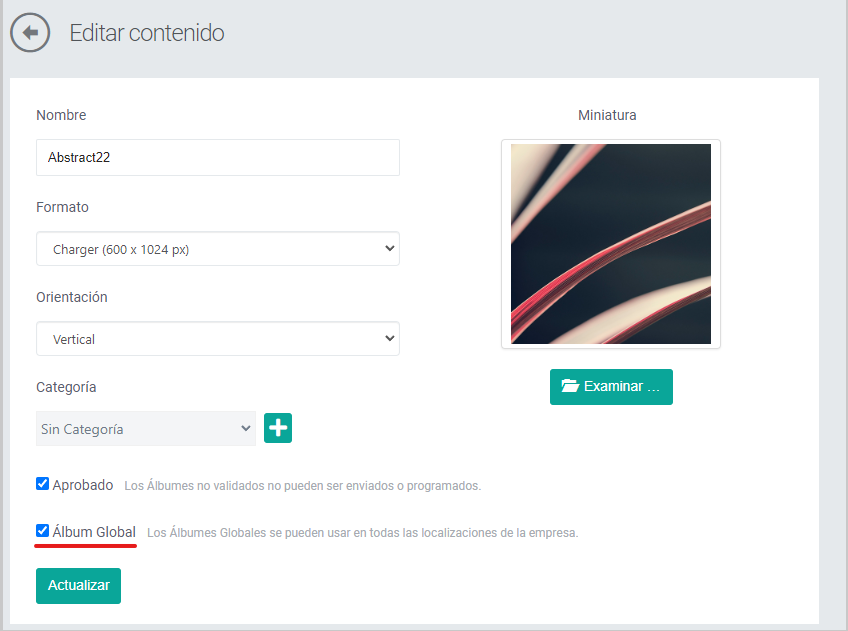Image resolution: width=848 pixels, height=631 pixels.
Task: Go back using the circled arrow icon
Action: coord(30,32)
